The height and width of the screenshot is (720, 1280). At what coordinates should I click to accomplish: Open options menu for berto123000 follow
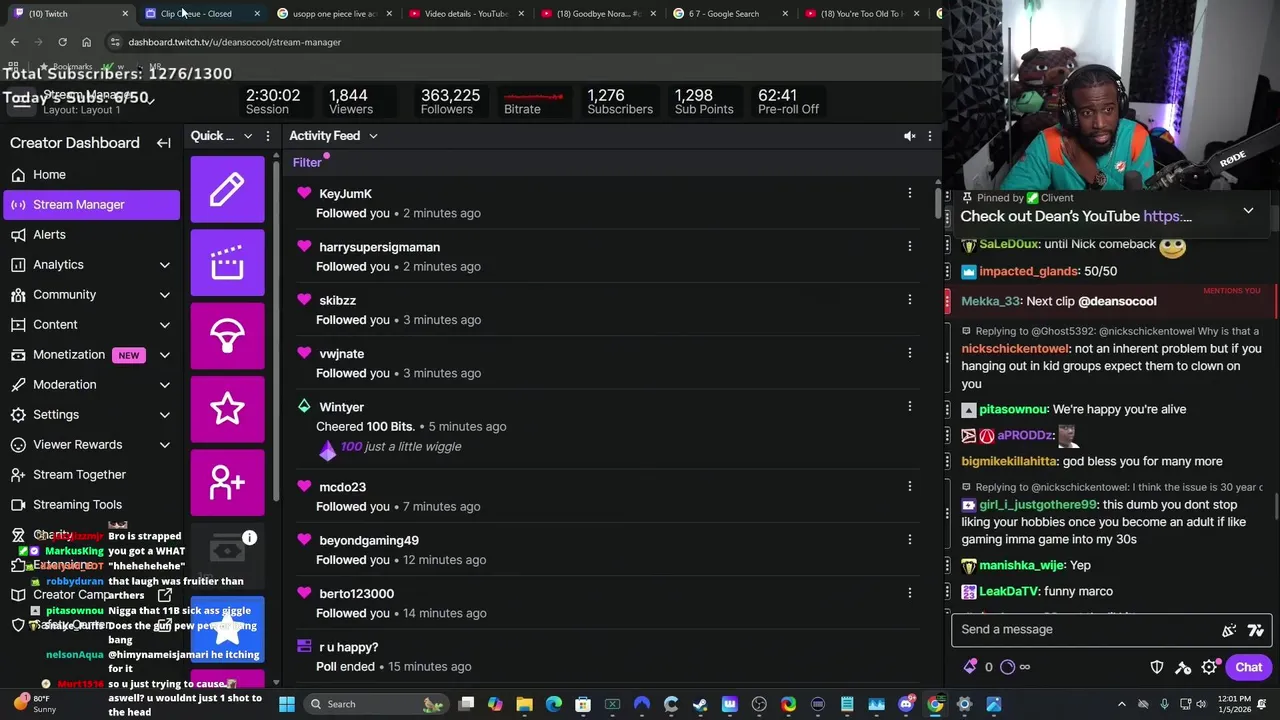click(909, 593)
